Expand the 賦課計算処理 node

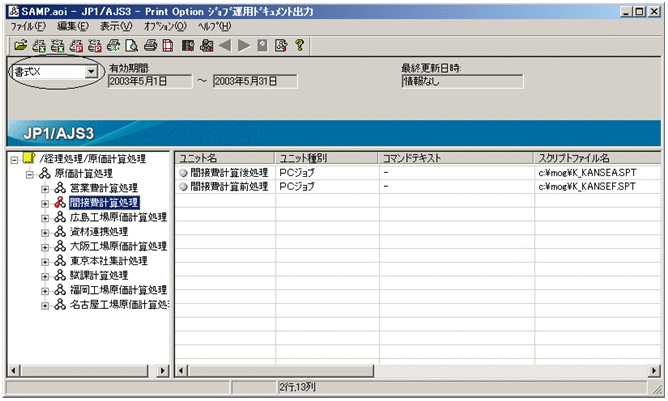pos(45,276)
